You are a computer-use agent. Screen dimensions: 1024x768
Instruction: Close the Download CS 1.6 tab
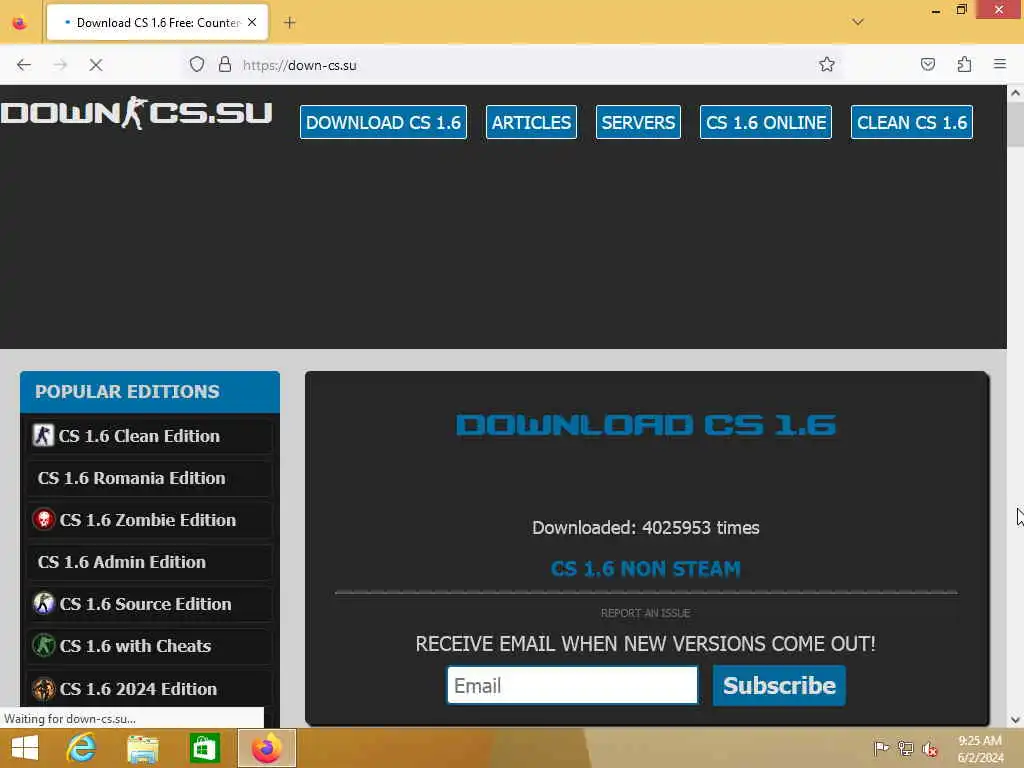pyautogui.click(x=252, y=22)
